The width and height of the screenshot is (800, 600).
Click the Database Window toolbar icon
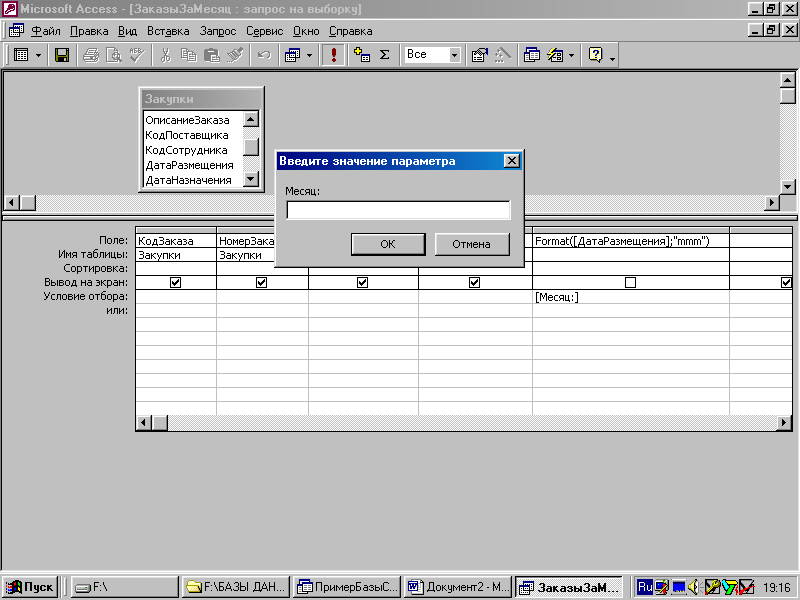point(532,55)
